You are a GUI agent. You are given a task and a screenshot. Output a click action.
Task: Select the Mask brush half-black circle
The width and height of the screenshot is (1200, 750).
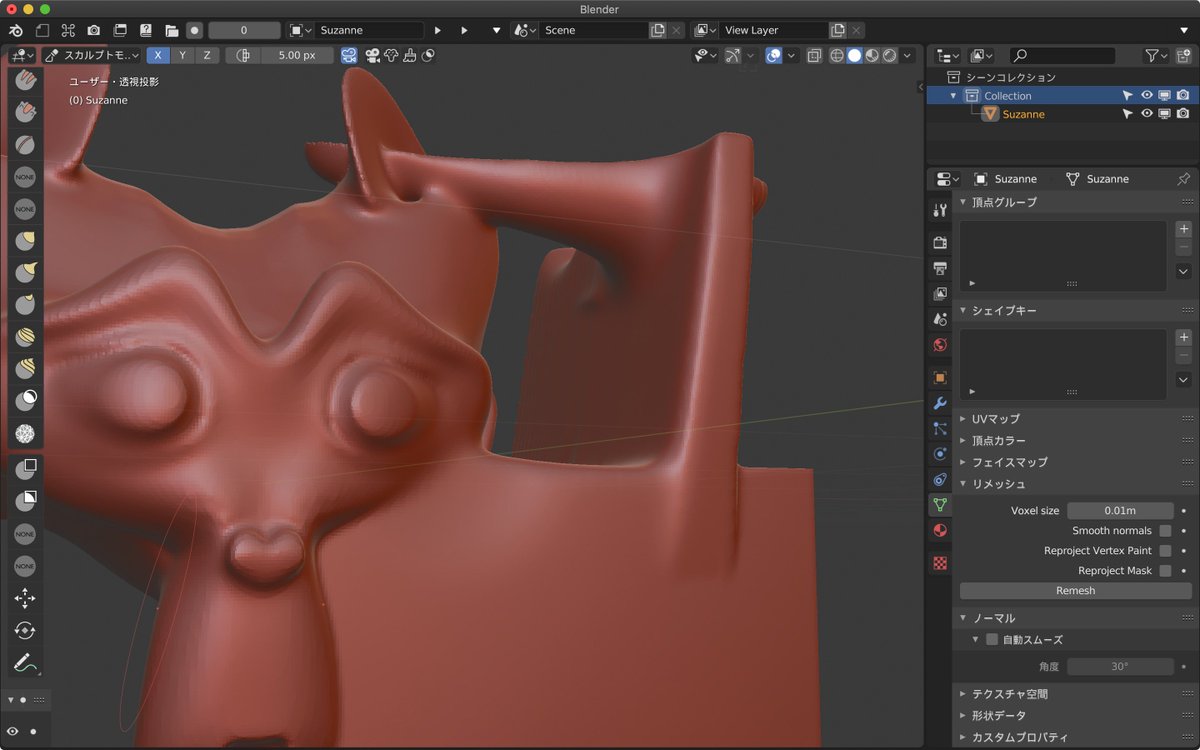click(x=25, y=401)
